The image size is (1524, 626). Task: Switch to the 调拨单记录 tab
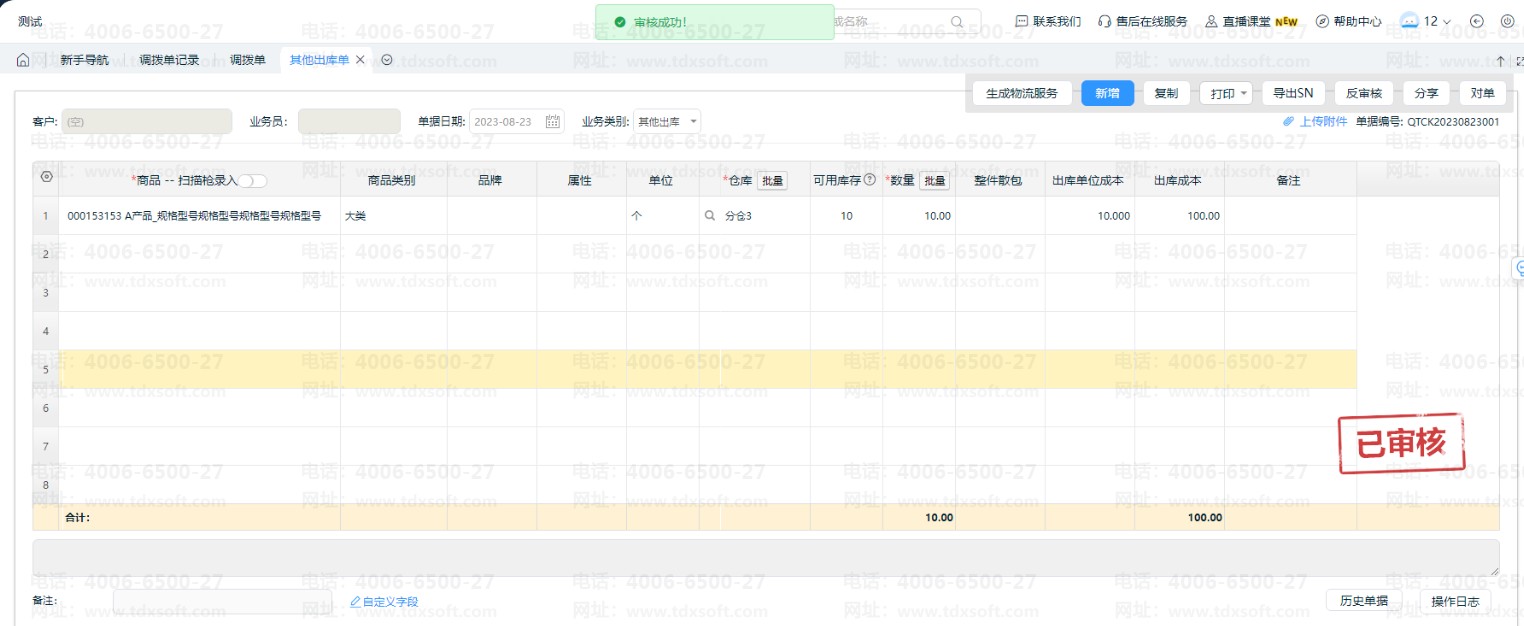[169, 60]
